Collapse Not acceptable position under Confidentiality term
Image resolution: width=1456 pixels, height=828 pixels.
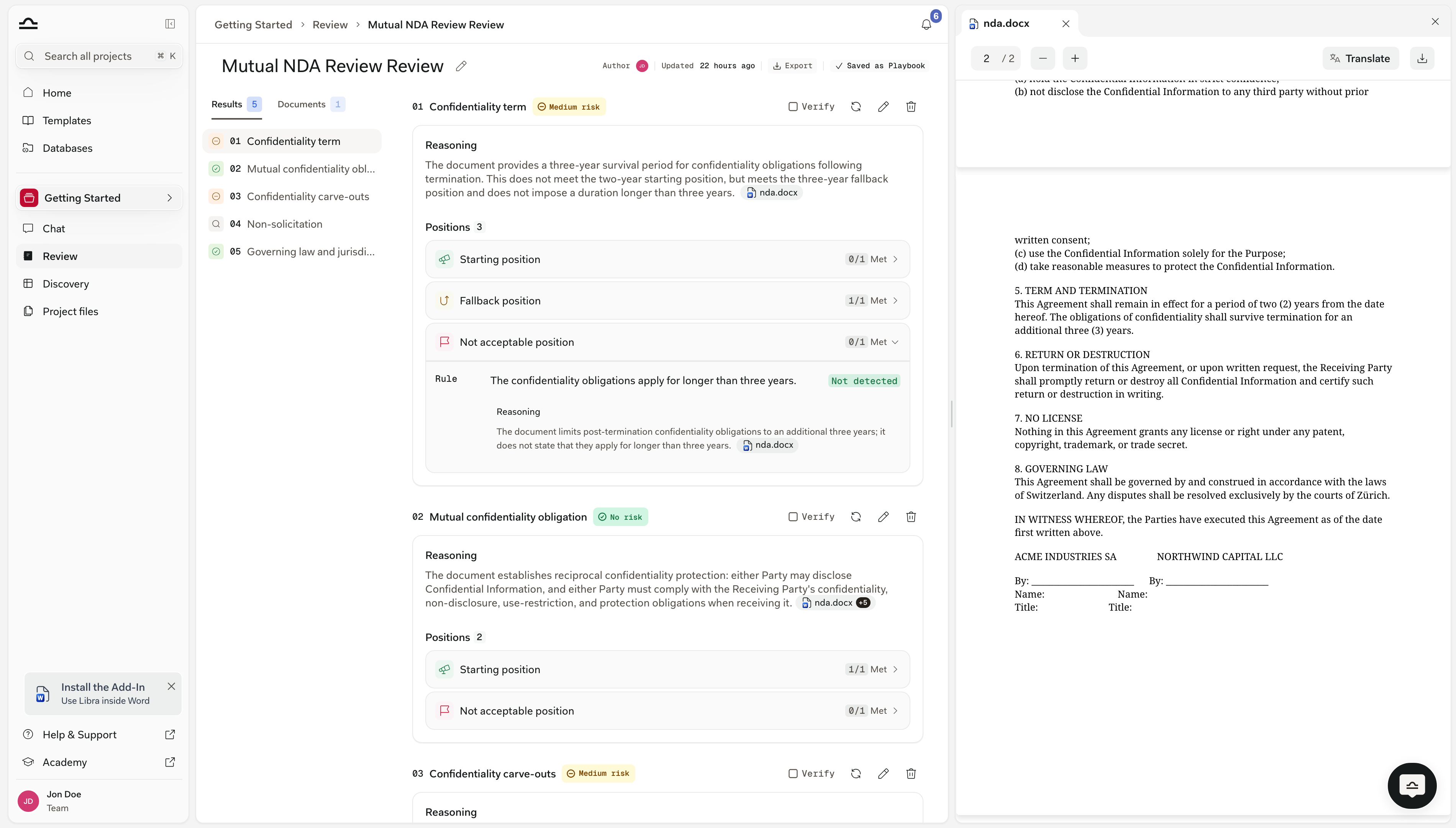click(667, 342)
